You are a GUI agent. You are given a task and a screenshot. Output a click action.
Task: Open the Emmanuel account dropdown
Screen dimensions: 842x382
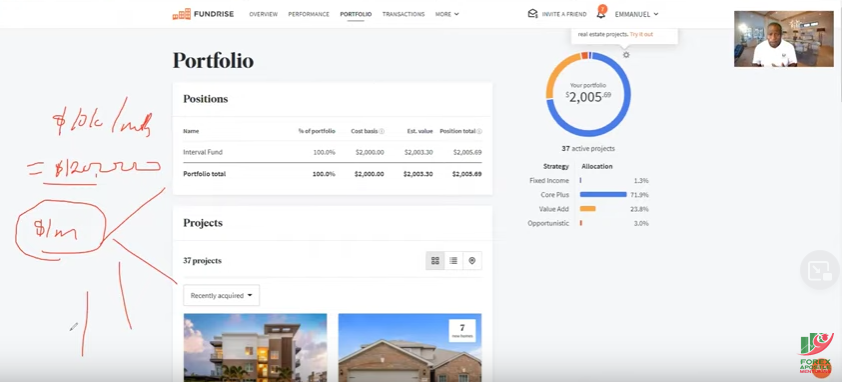(x=636, y=15)
